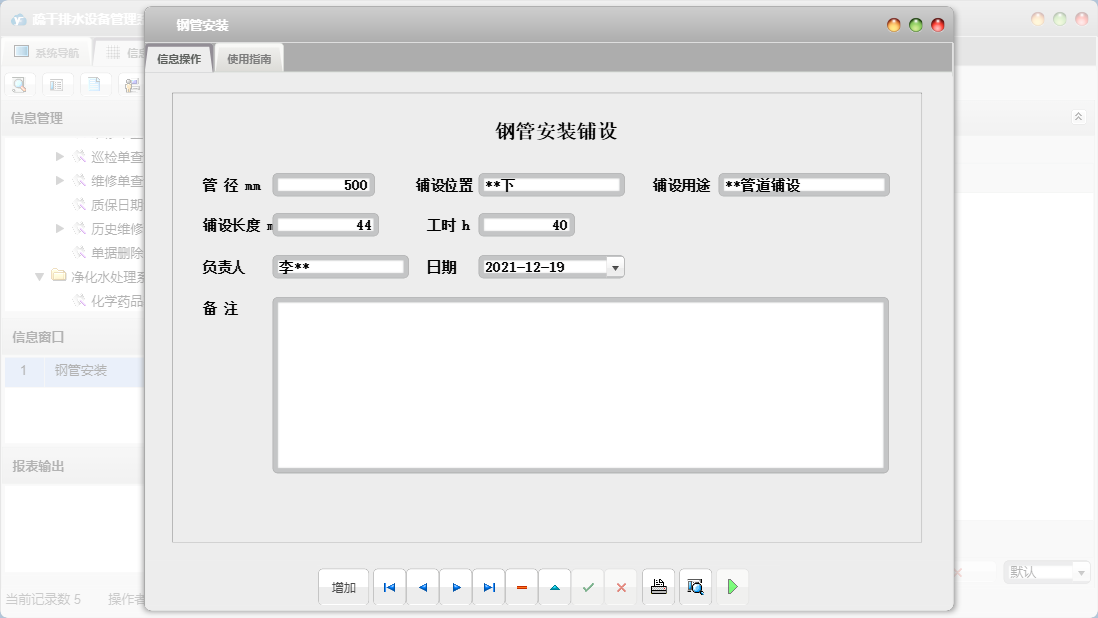This screenshot has width=1098, height=618.
Task: Switch to the 信息操作 tab
Action: tap(180, 57)
